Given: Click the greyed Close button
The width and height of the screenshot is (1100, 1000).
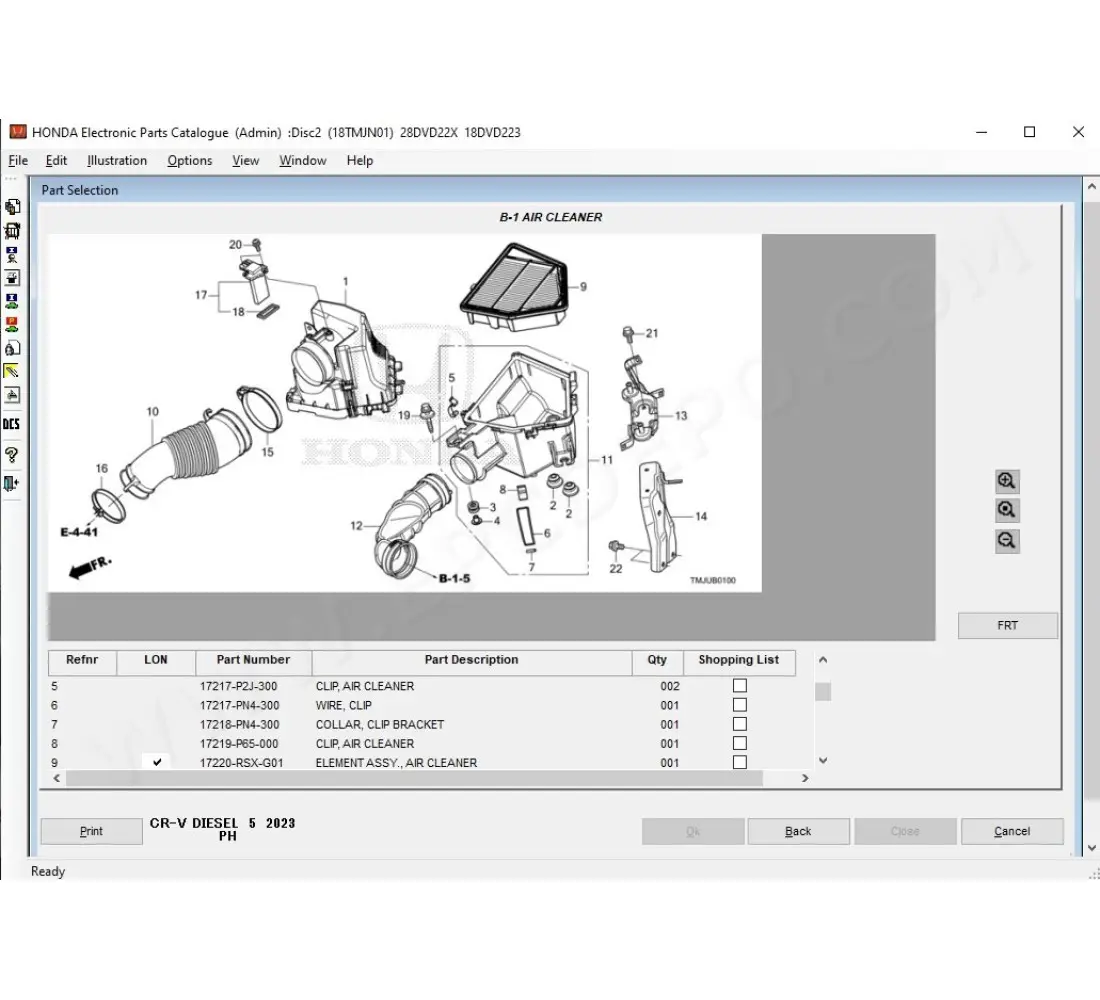Looking at the screenshot, I should click(x=905, y=832).
